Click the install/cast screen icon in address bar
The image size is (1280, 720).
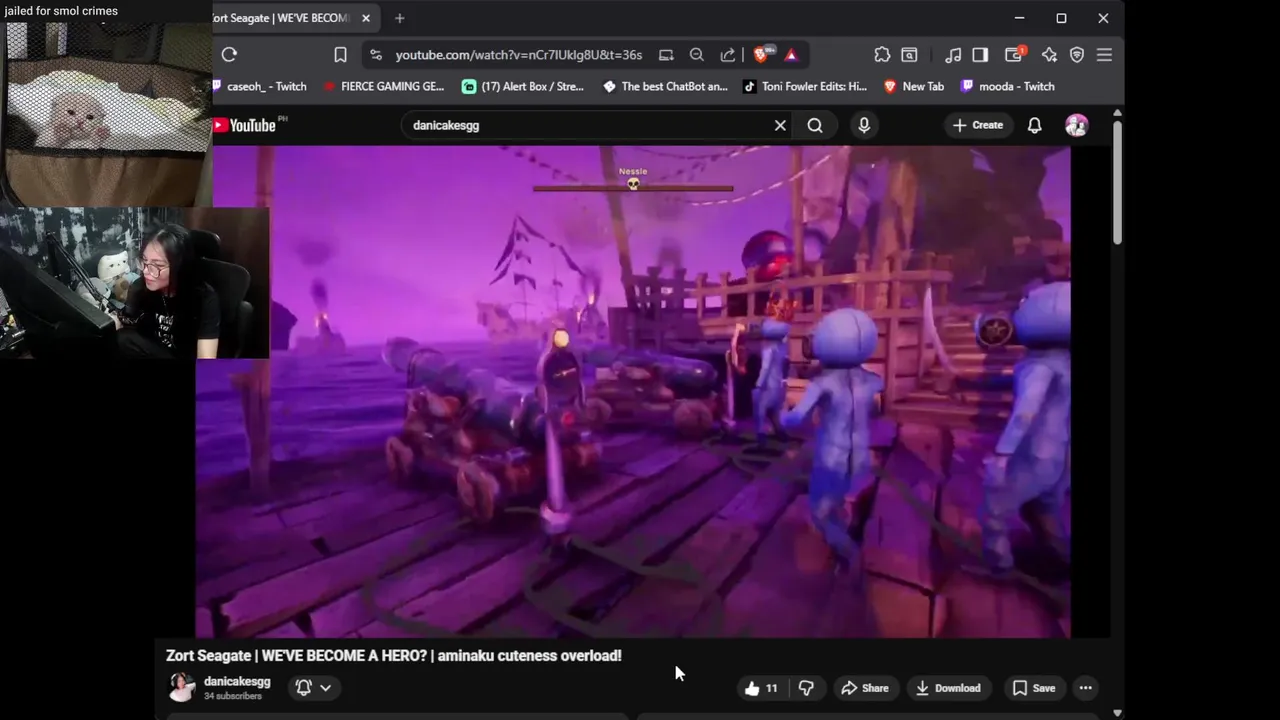(x=666, y=55)
